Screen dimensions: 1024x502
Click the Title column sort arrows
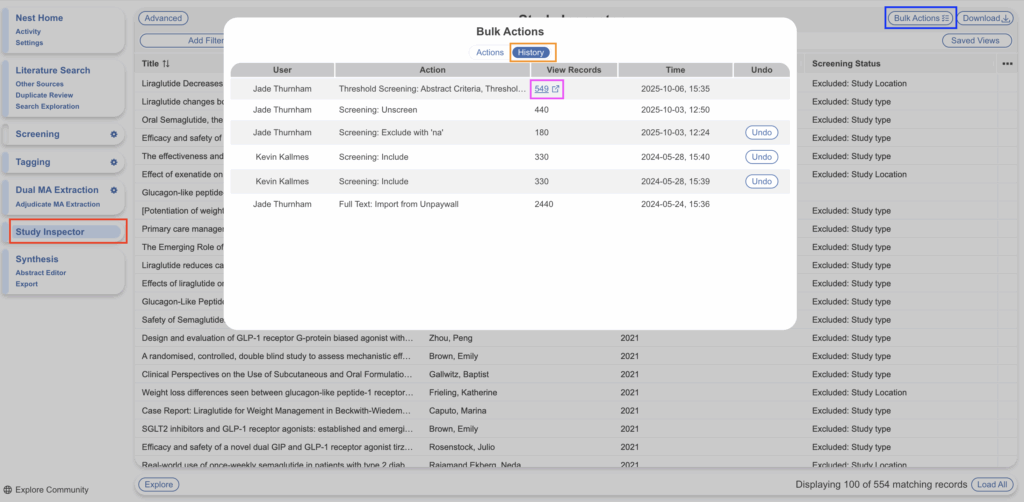pyautogui.click(x=166, y=64)
